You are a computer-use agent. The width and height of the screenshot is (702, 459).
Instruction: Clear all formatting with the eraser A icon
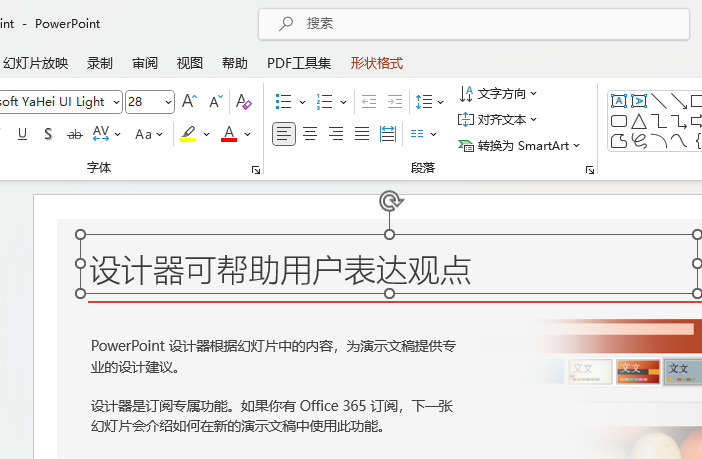click(244, 101)
